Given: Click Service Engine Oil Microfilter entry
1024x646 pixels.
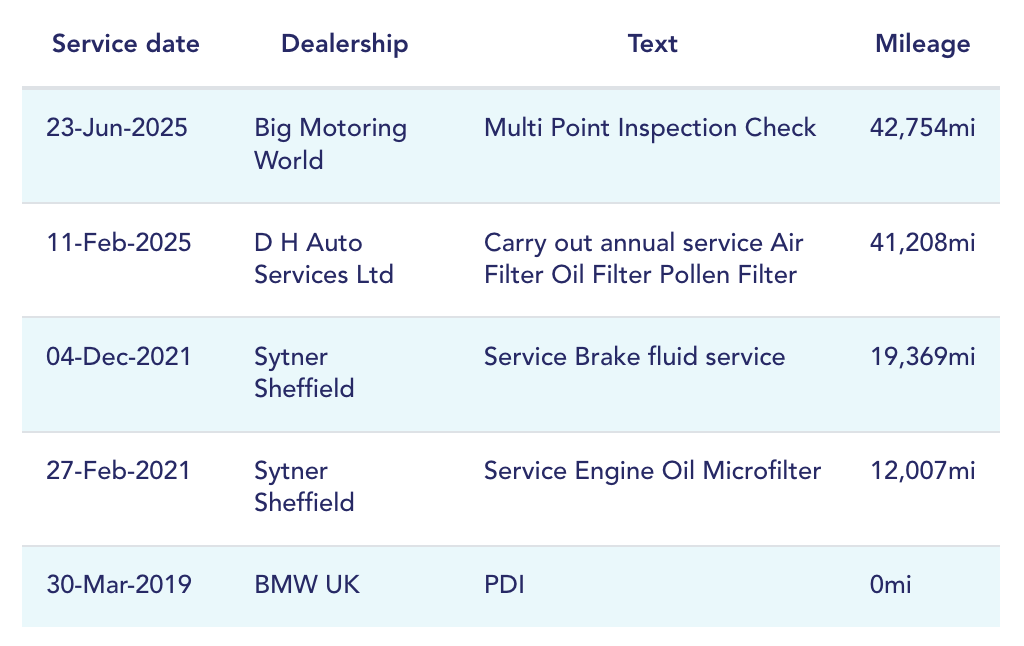Looking at the screenshot, I should click(x=652, y=471).
